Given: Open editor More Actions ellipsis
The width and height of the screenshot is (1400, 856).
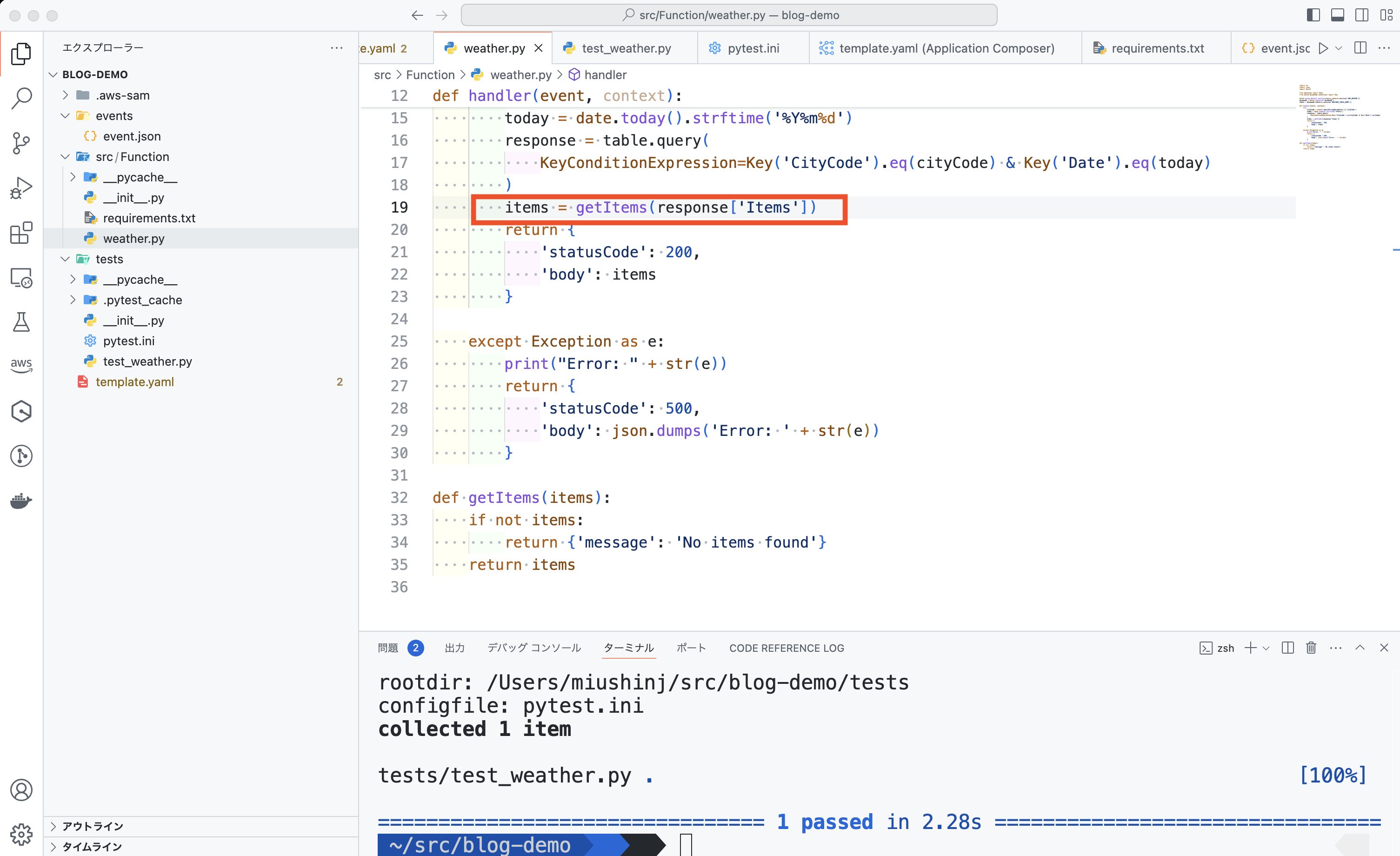Looking at the screenshot, I should click(1384, 48).
